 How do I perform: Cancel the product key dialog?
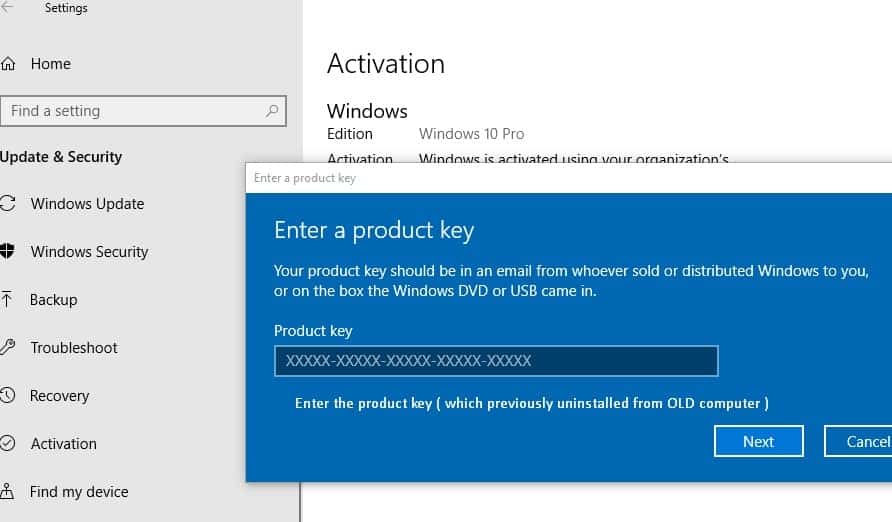pos(860,441)
